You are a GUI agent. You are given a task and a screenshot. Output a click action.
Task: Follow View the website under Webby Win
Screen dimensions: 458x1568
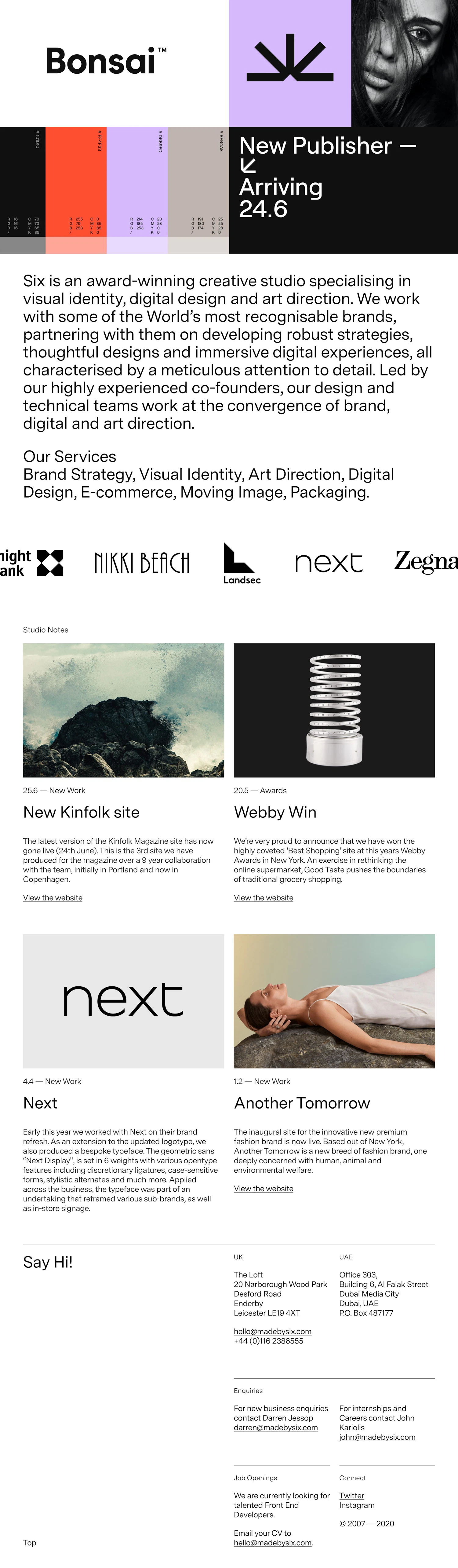(264, 897)
